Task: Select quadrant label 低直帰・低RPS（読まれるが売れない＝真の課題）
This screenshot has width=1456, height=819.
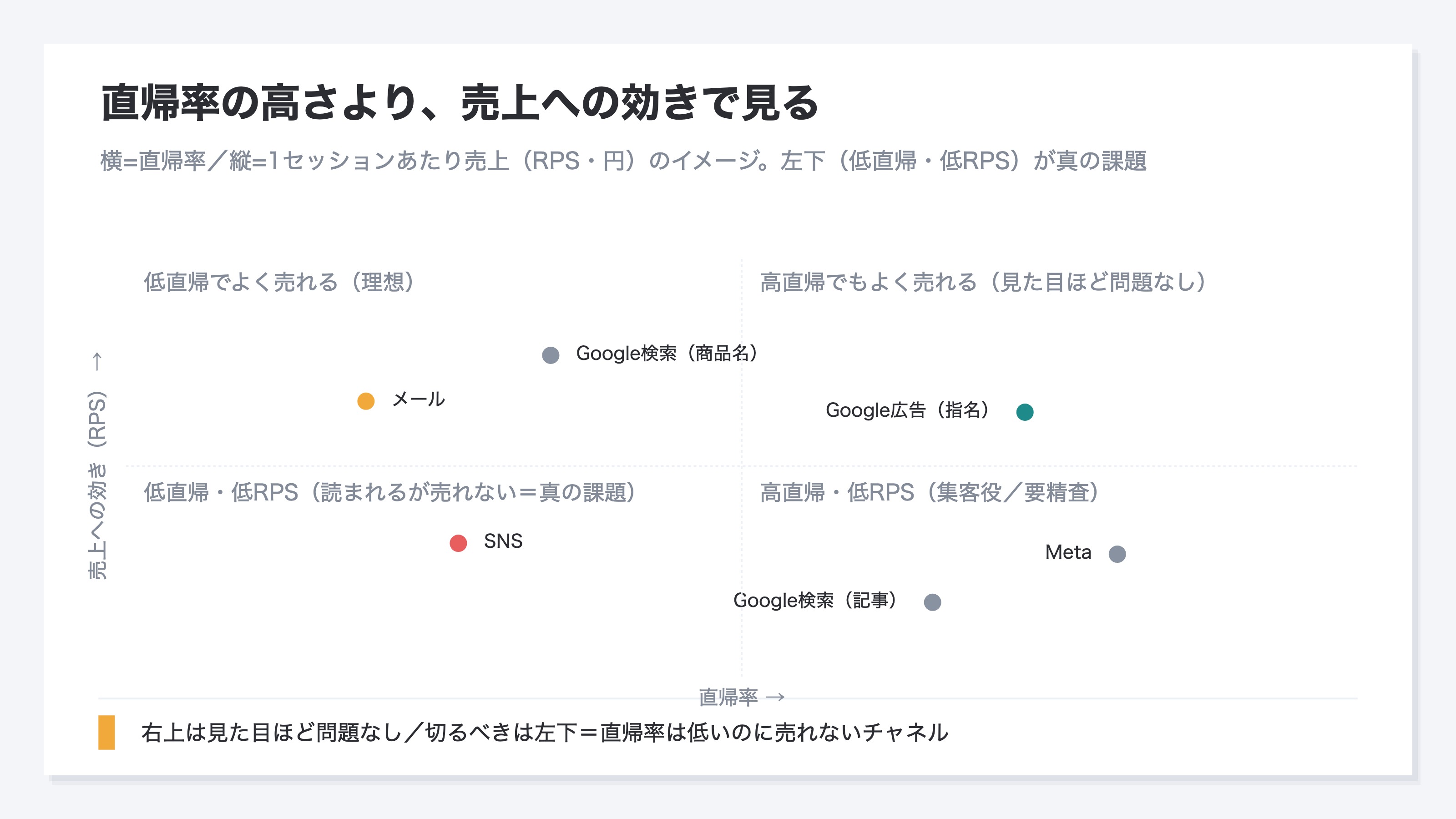Action: (x=390, y=492)
